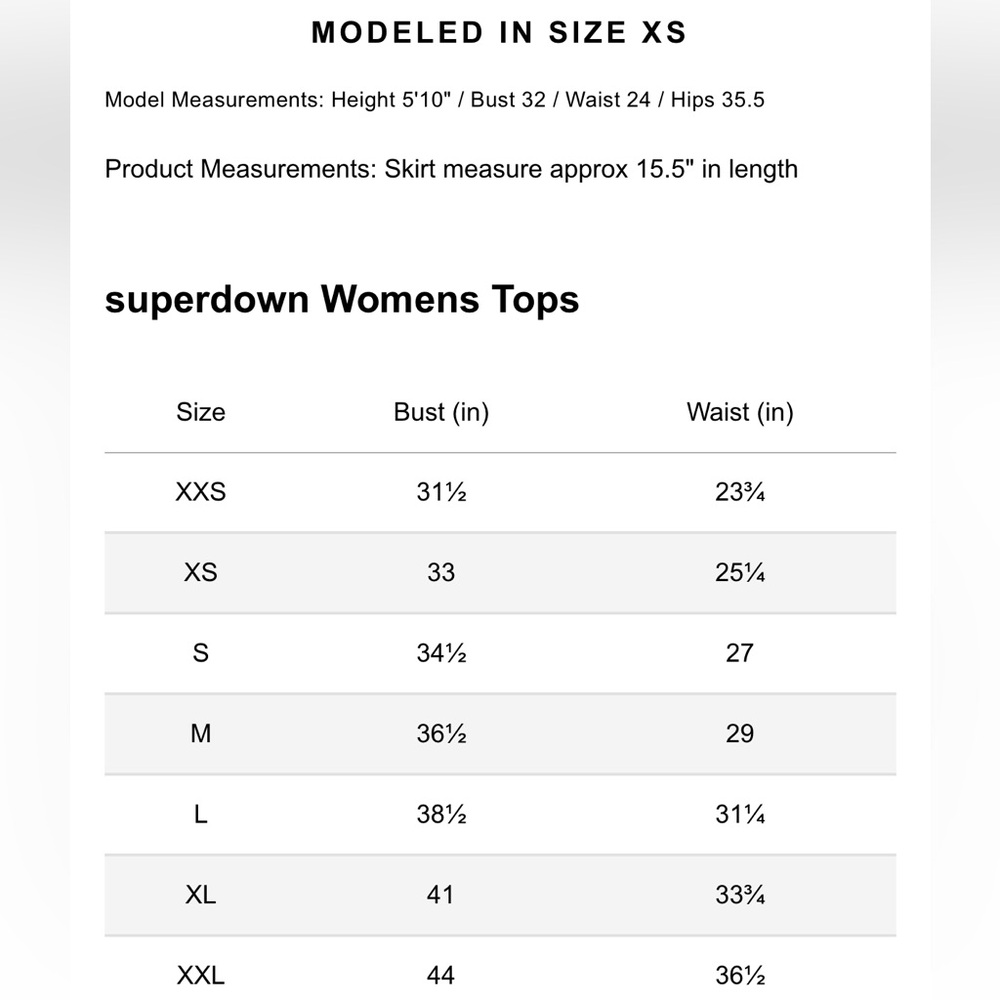
Task: Choose the M size row label
Action: coord(201,734)
